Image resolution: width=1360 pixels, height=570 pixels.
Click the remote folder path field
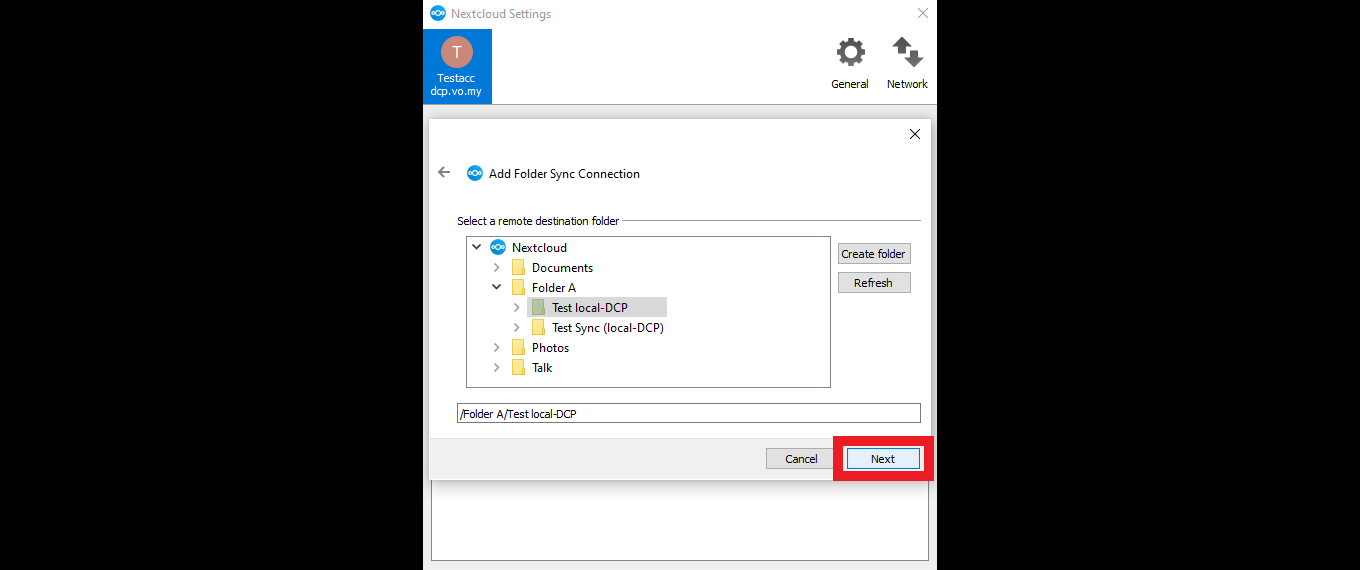coord(688,414)
